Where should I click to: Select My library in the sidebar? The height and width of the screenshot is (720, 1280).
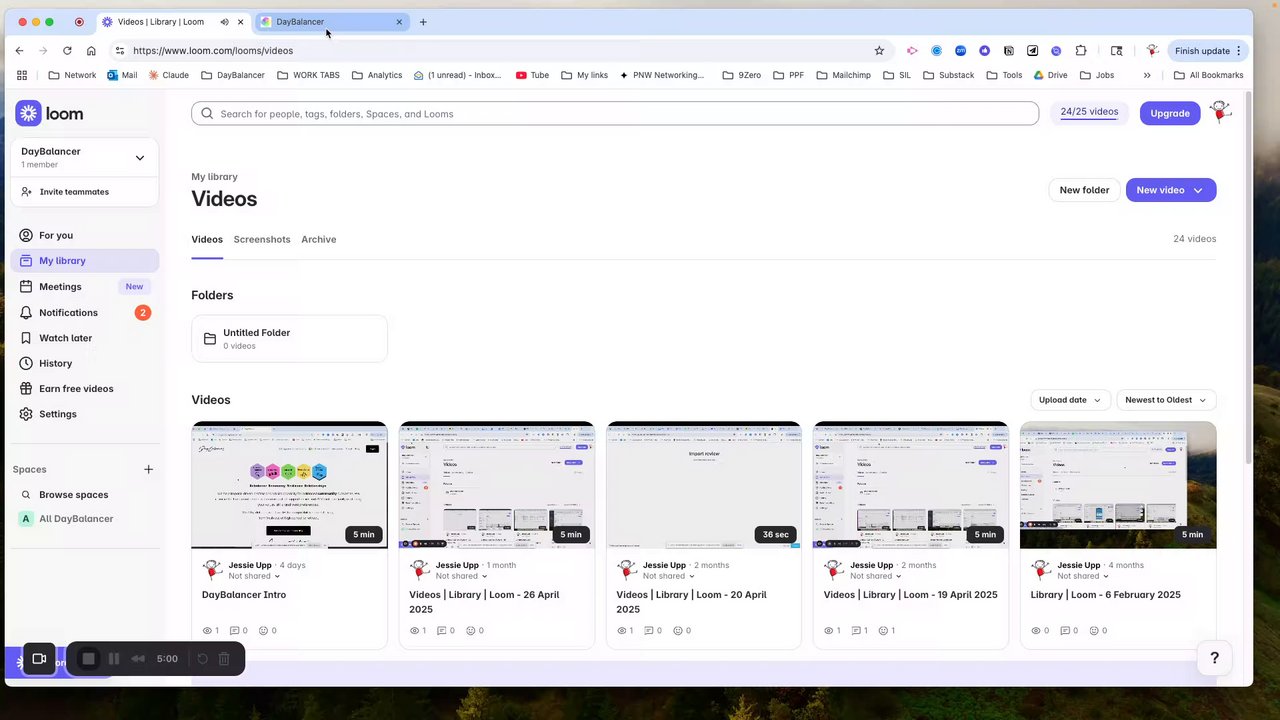(84, 260)
